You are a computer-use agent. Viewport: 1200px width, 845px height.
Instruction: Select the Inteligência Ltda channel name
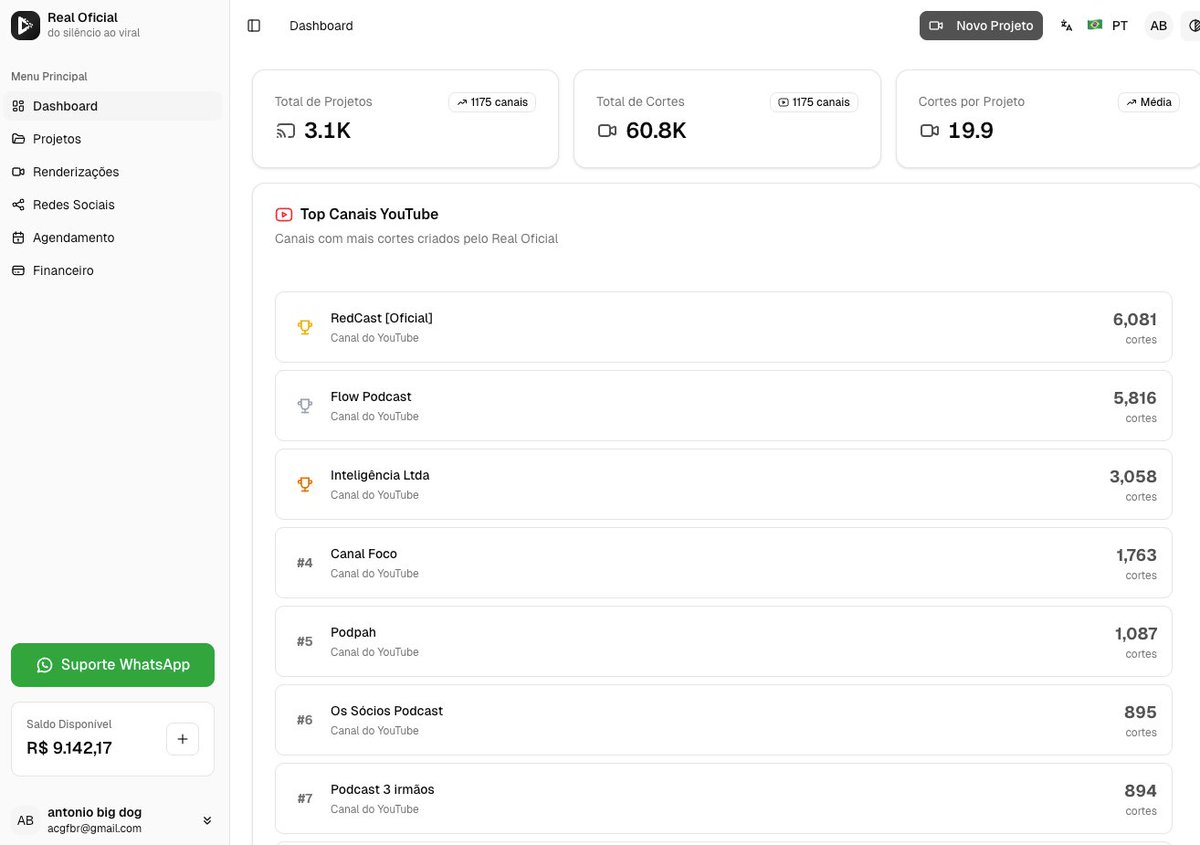[x=380, y=475]
